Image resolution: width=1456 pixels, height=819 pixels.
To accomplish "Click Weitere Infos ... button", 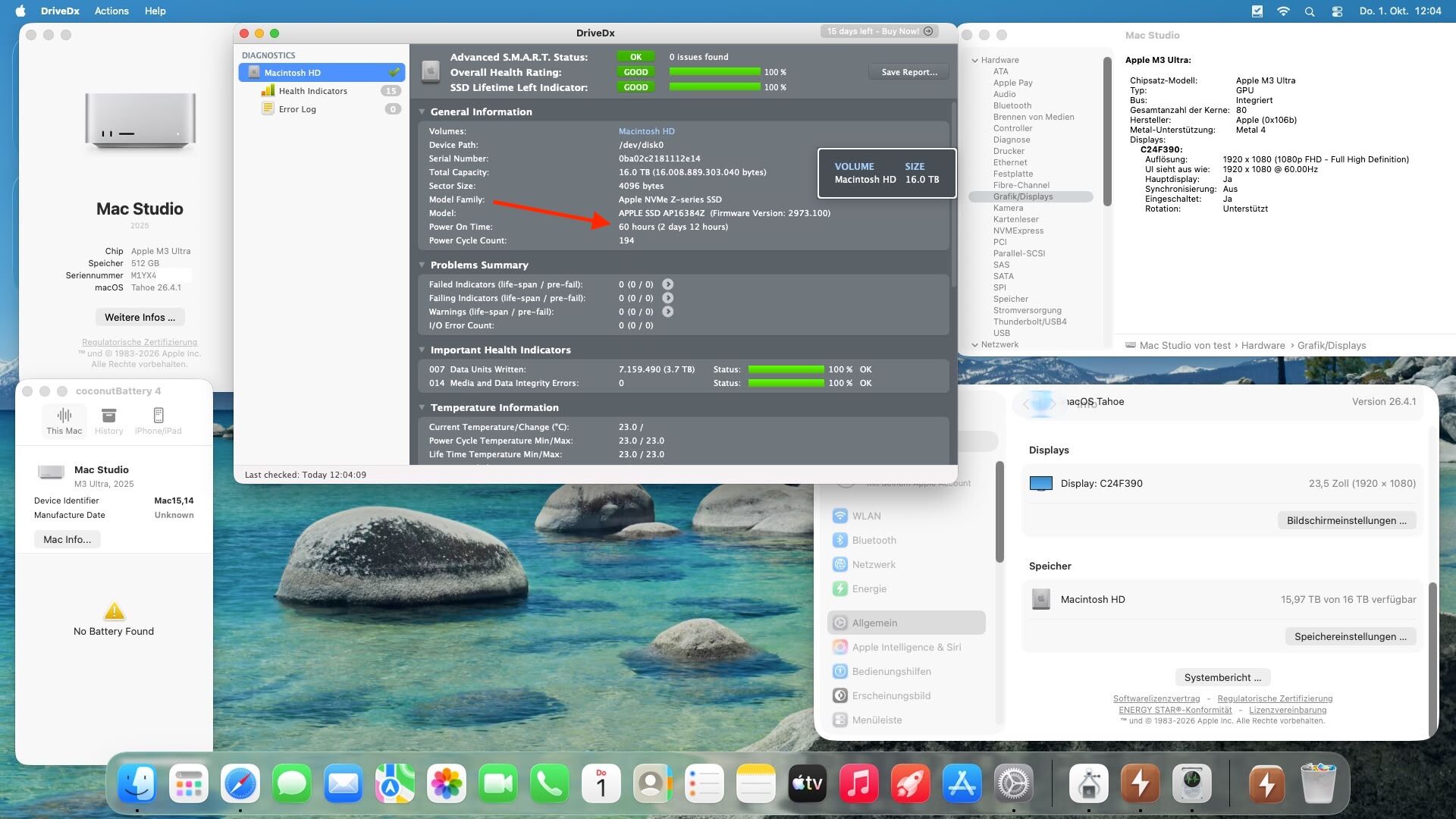I will pos(140,317).
